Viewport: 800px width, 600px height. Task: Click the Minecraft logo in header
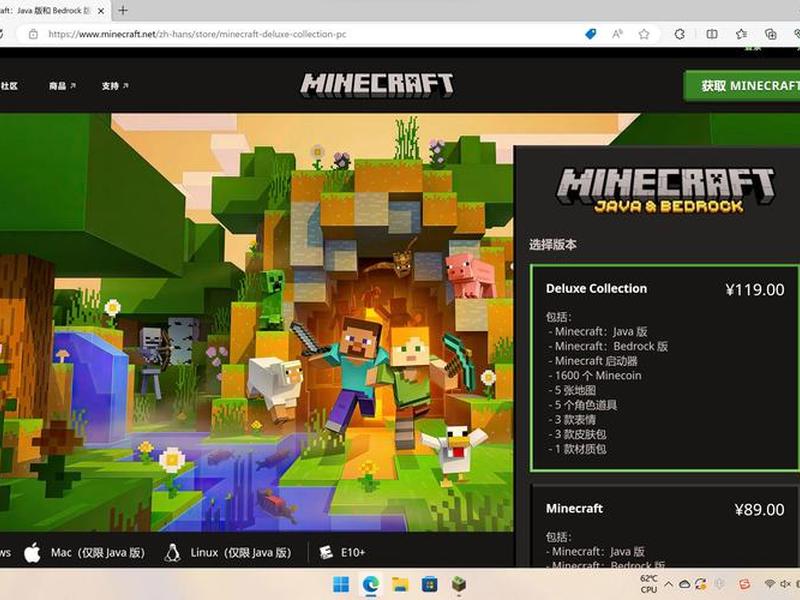pos(377,85)
